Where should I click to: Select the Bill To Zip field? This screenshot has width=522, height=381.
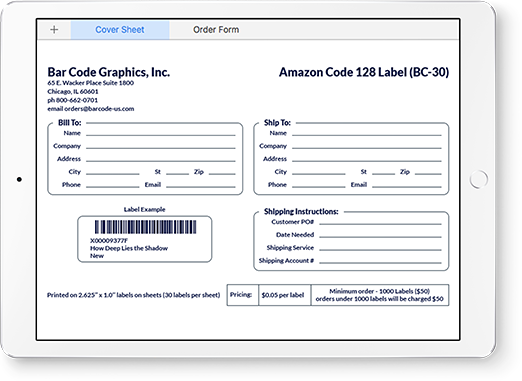(x=222, y=172)
